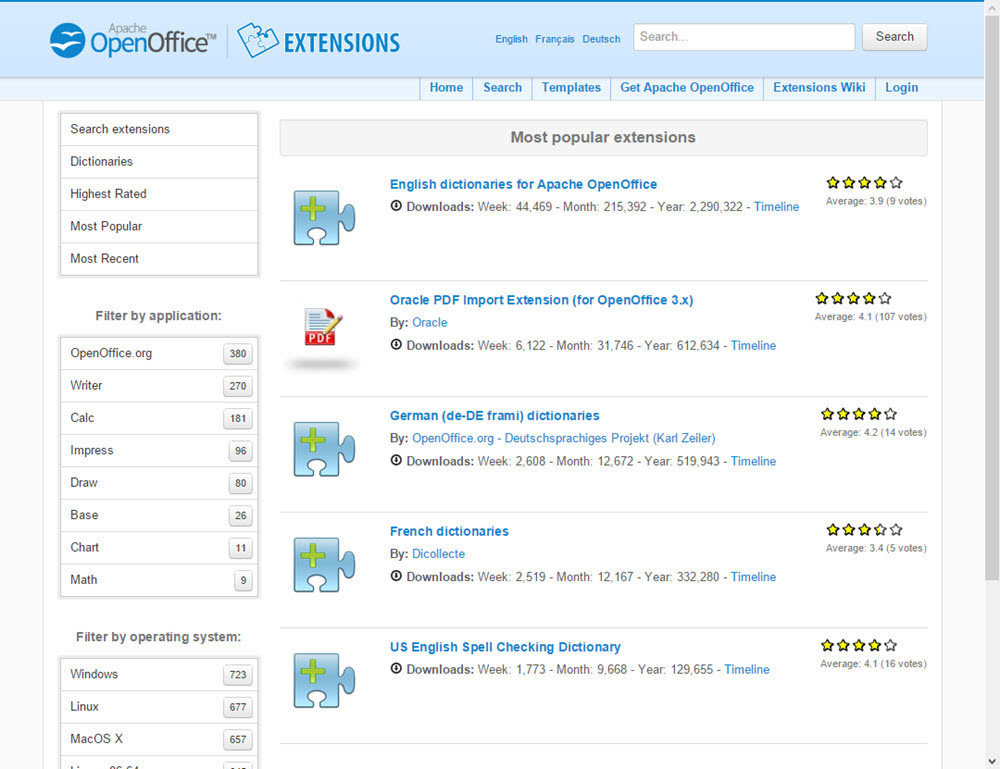The image size is (1000, 769).
Task: Filter extensions by Calc
Action: coord(159,418)
